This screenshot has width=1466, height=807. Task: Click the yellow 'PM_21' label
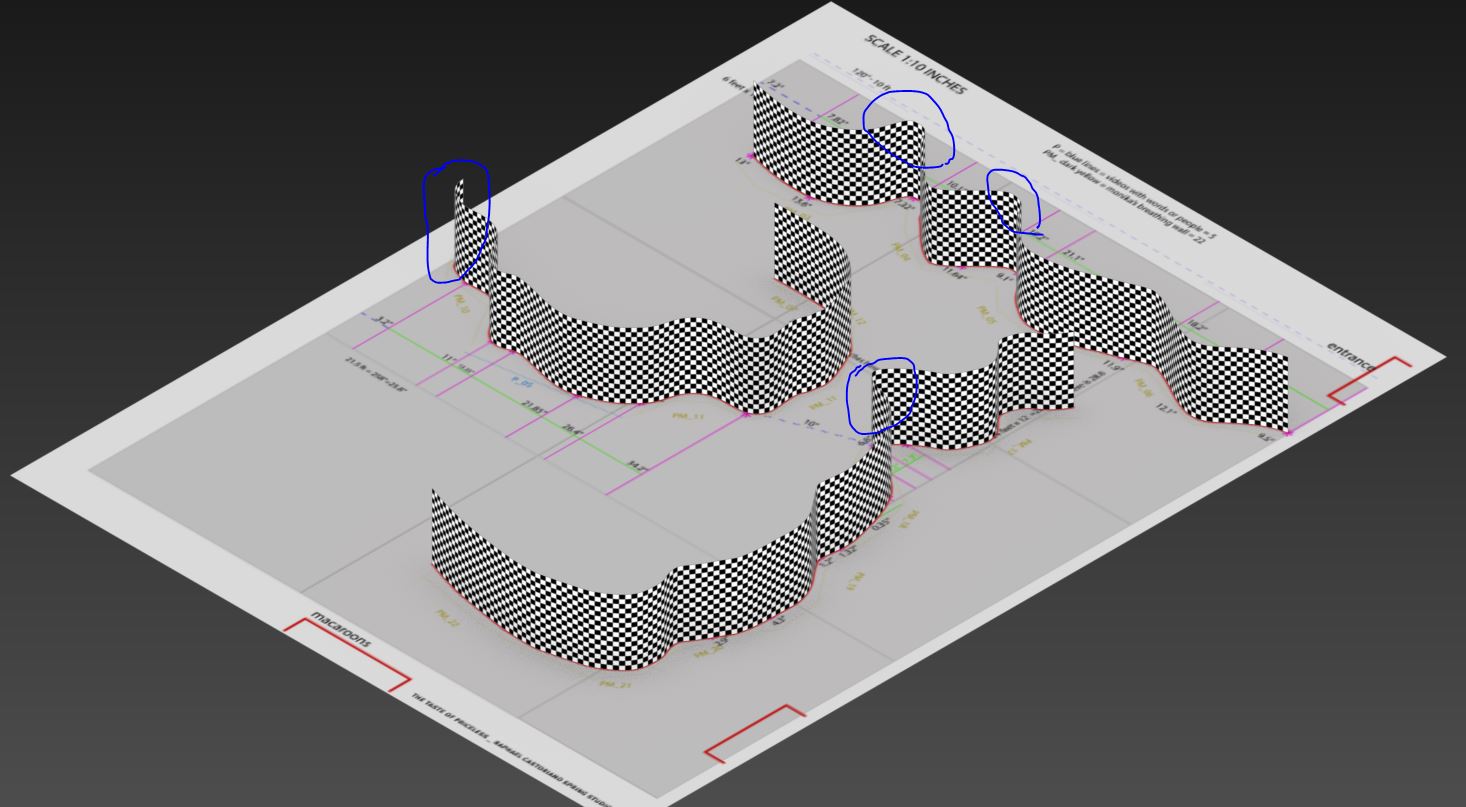point(615,685)
